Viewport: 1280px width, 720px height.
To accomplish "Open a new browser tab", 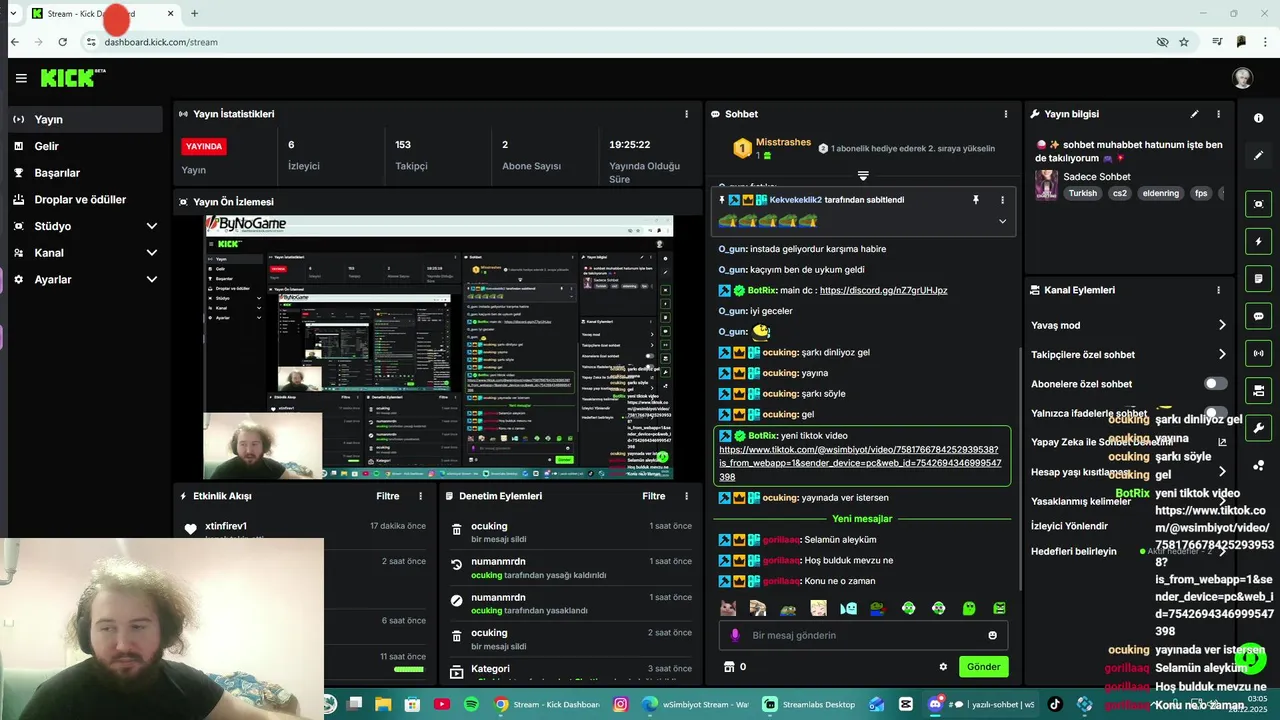I will click(194, 13).
